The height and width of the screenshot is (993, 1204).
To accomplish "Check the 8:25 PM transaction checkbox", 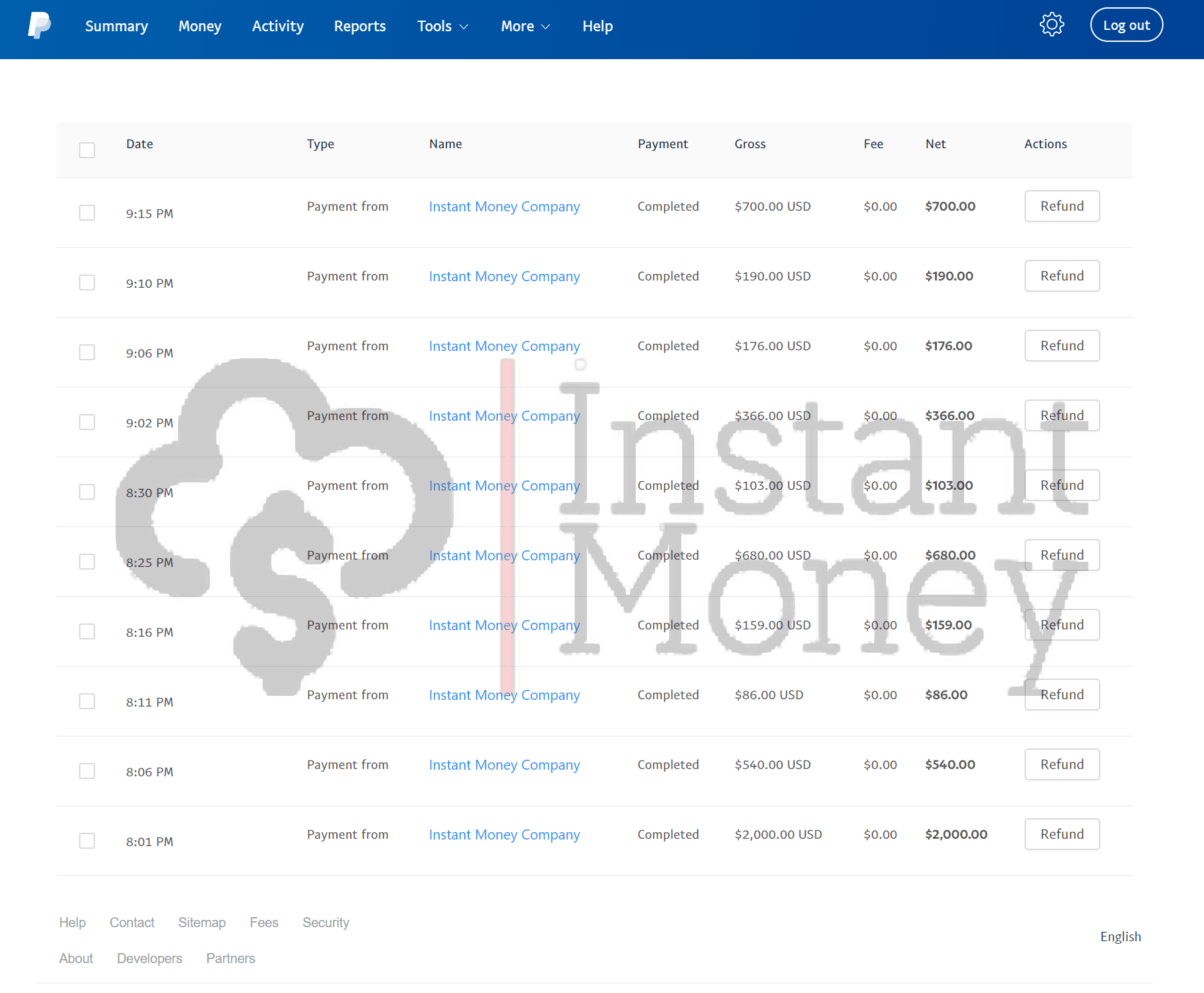I will click(x=87, y=562).
